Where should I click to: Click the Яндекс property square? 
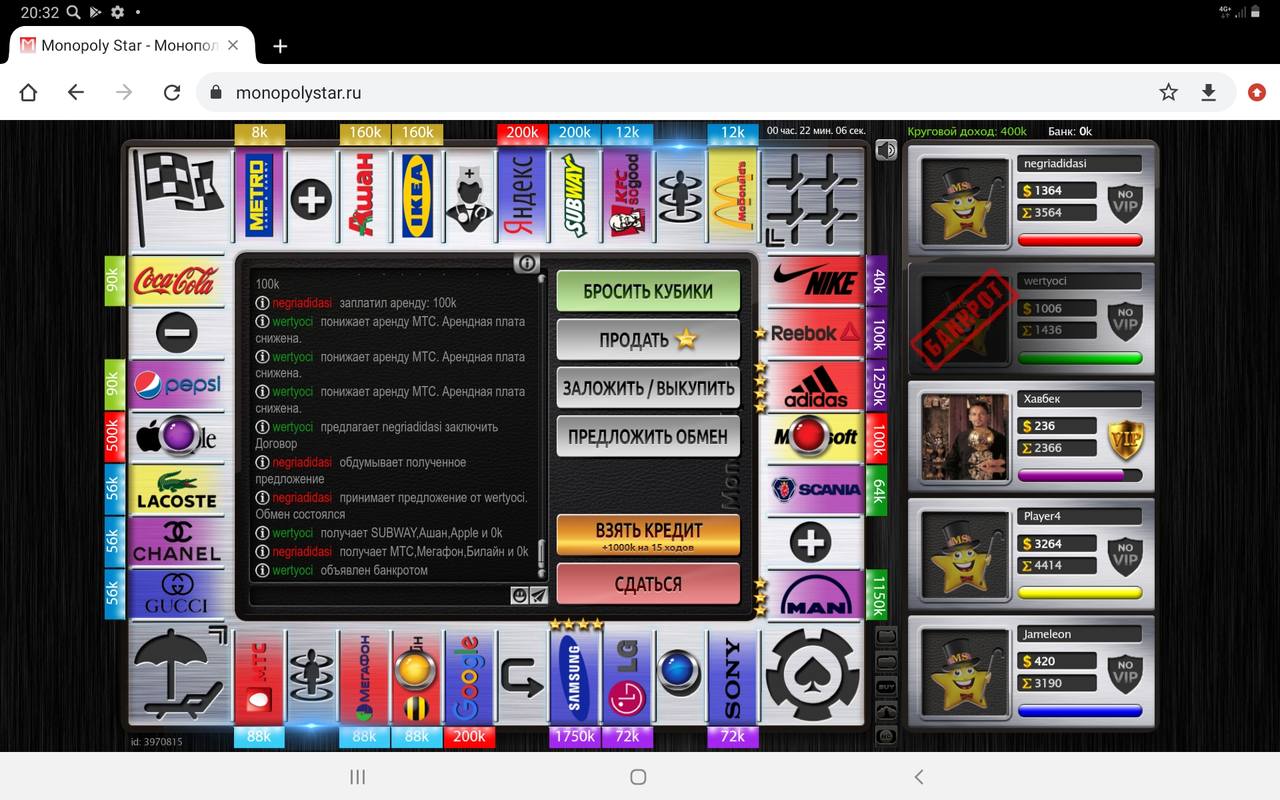[x=522, y=196]
